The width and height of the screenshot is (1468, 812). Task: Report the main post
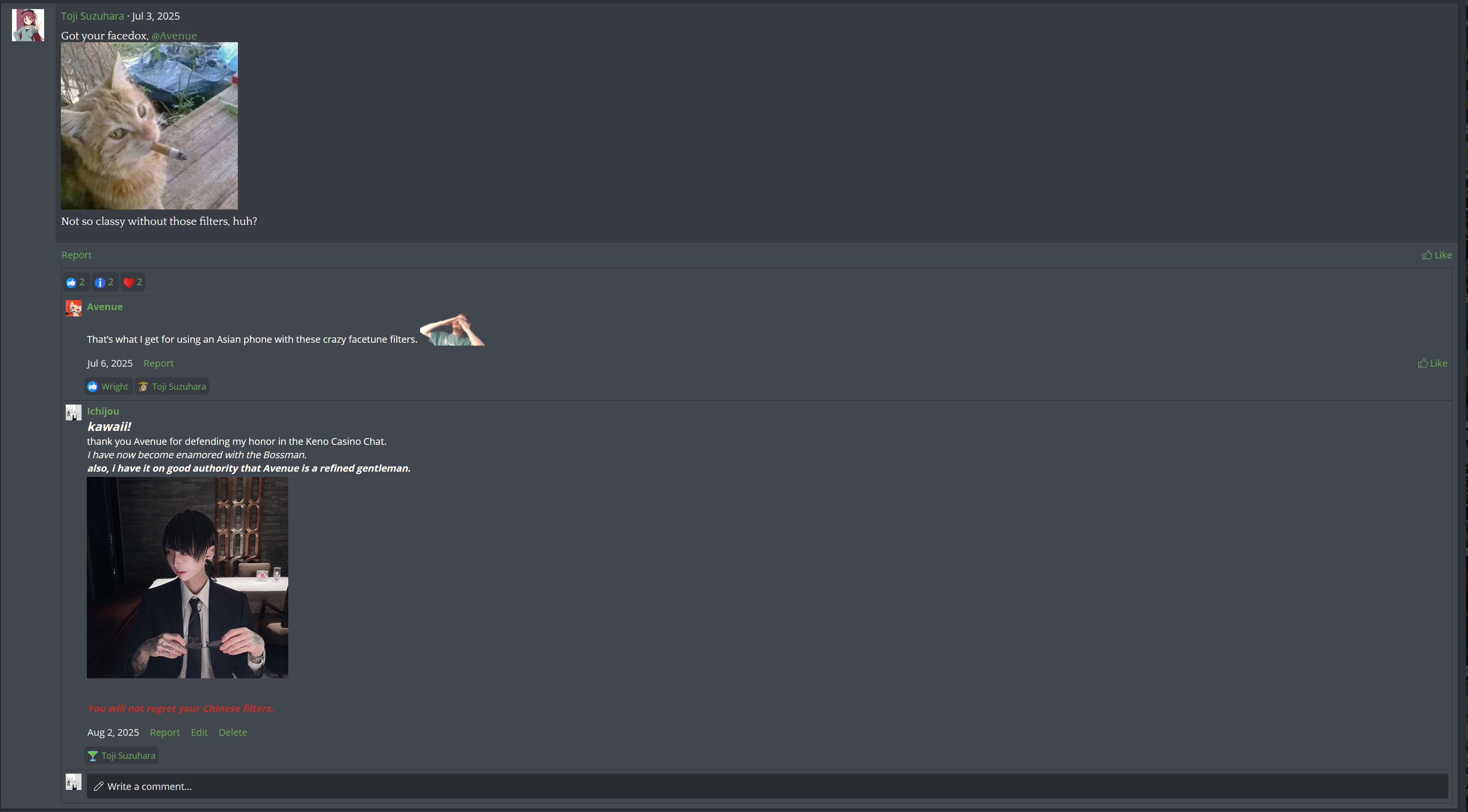point(76,255)
